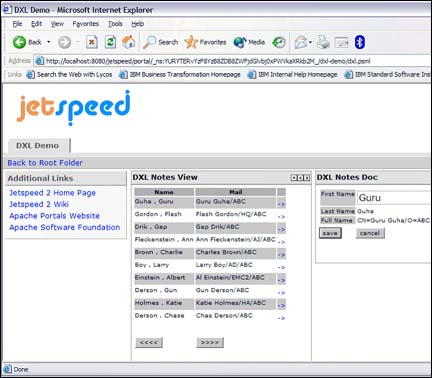Image resolution: width=432 pixels, height=378 pixels.
Task: Open IBM Business Transformation Homepage link
Action: (180, 74)
